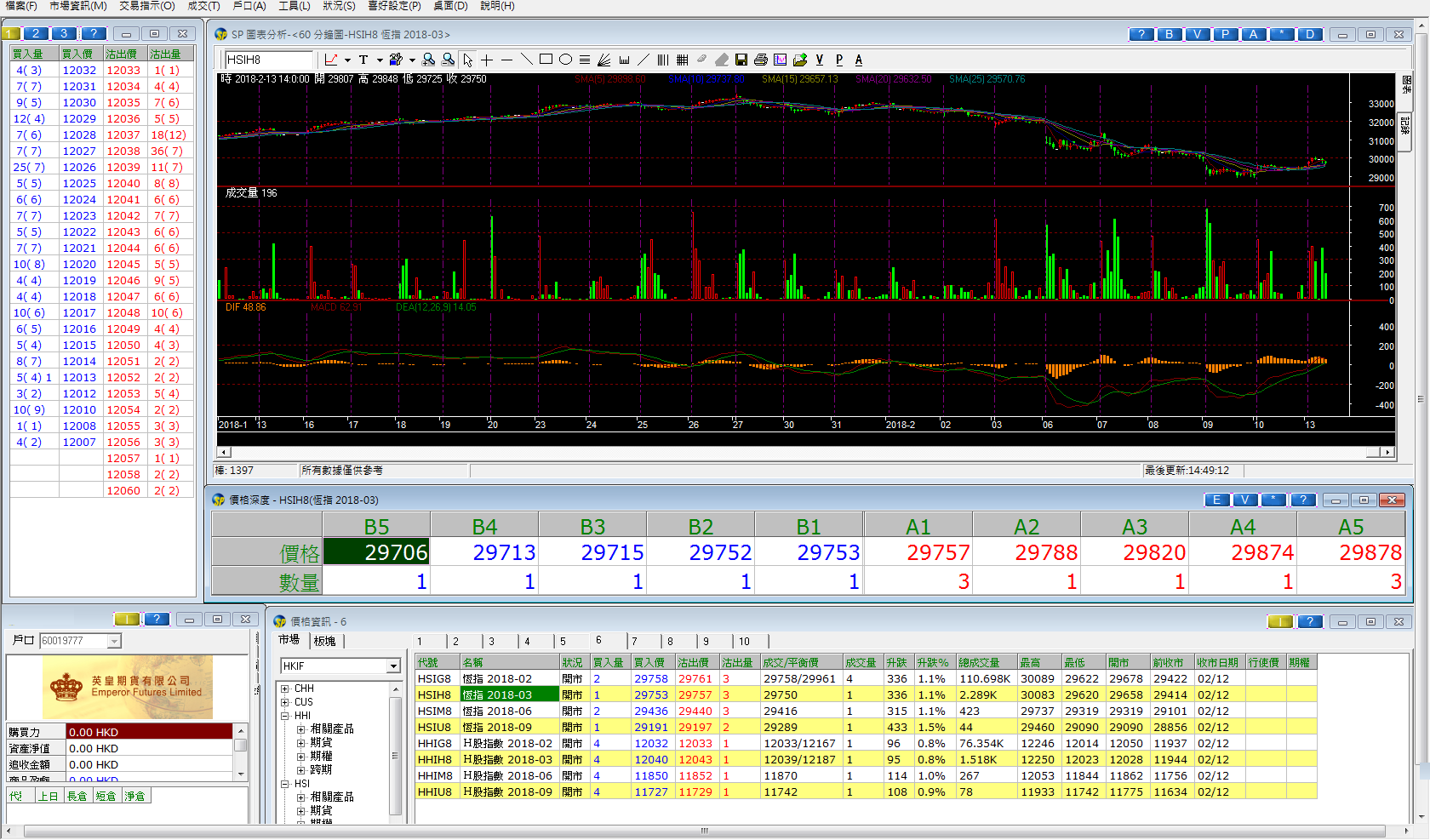Open the 喜好設定(P) menu
The height and width of the screenshot is (840, 1430).
[x=394, y=6]
